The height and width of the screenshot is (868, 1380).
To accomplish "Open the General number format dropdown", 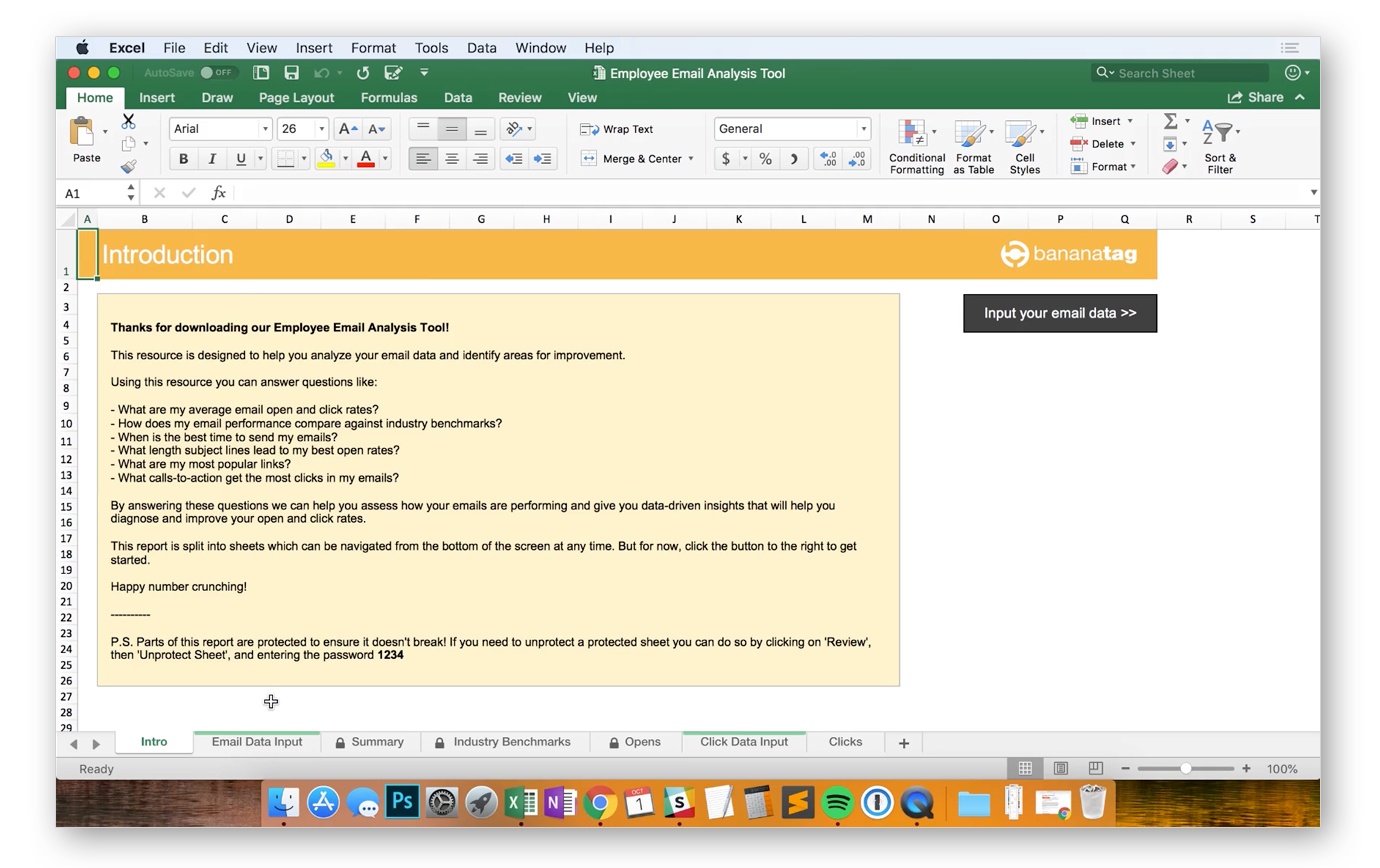I will click(x=863, y=129).
